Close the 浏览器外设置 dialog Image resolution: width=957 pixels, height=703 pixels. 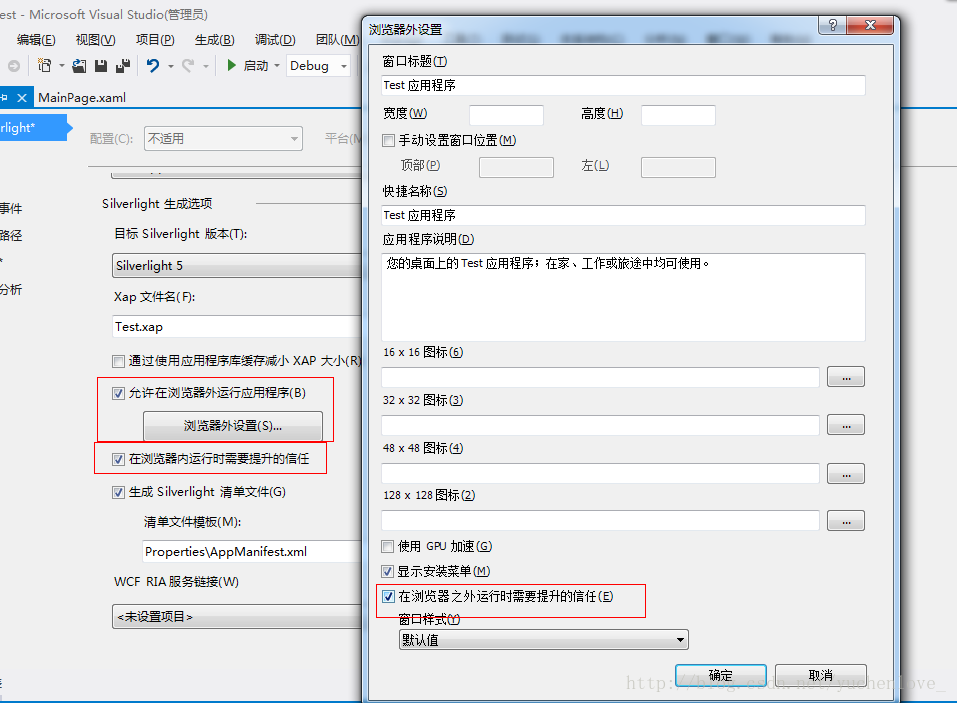[x=870, y=25]
